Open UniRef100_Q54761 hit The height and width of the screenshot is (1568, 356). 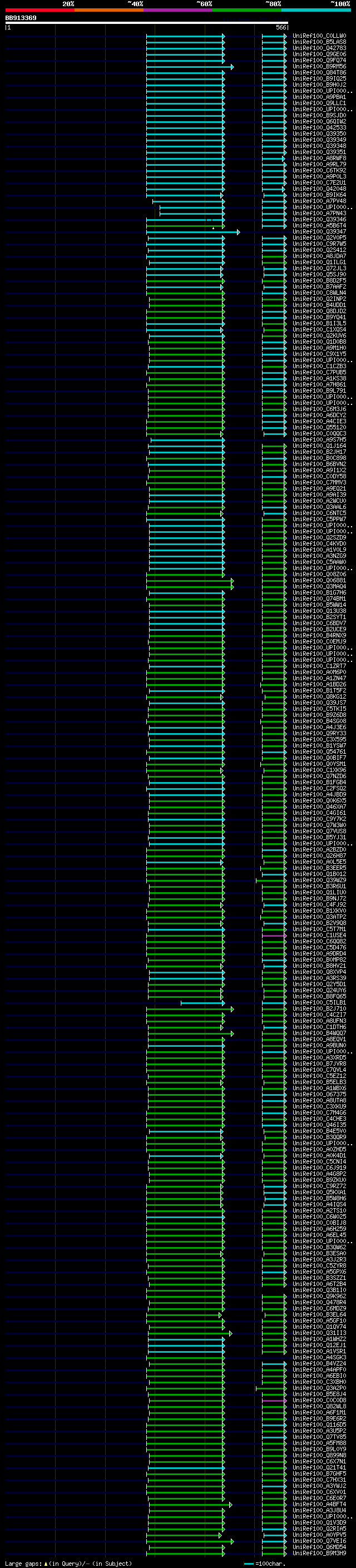[319, 752]
